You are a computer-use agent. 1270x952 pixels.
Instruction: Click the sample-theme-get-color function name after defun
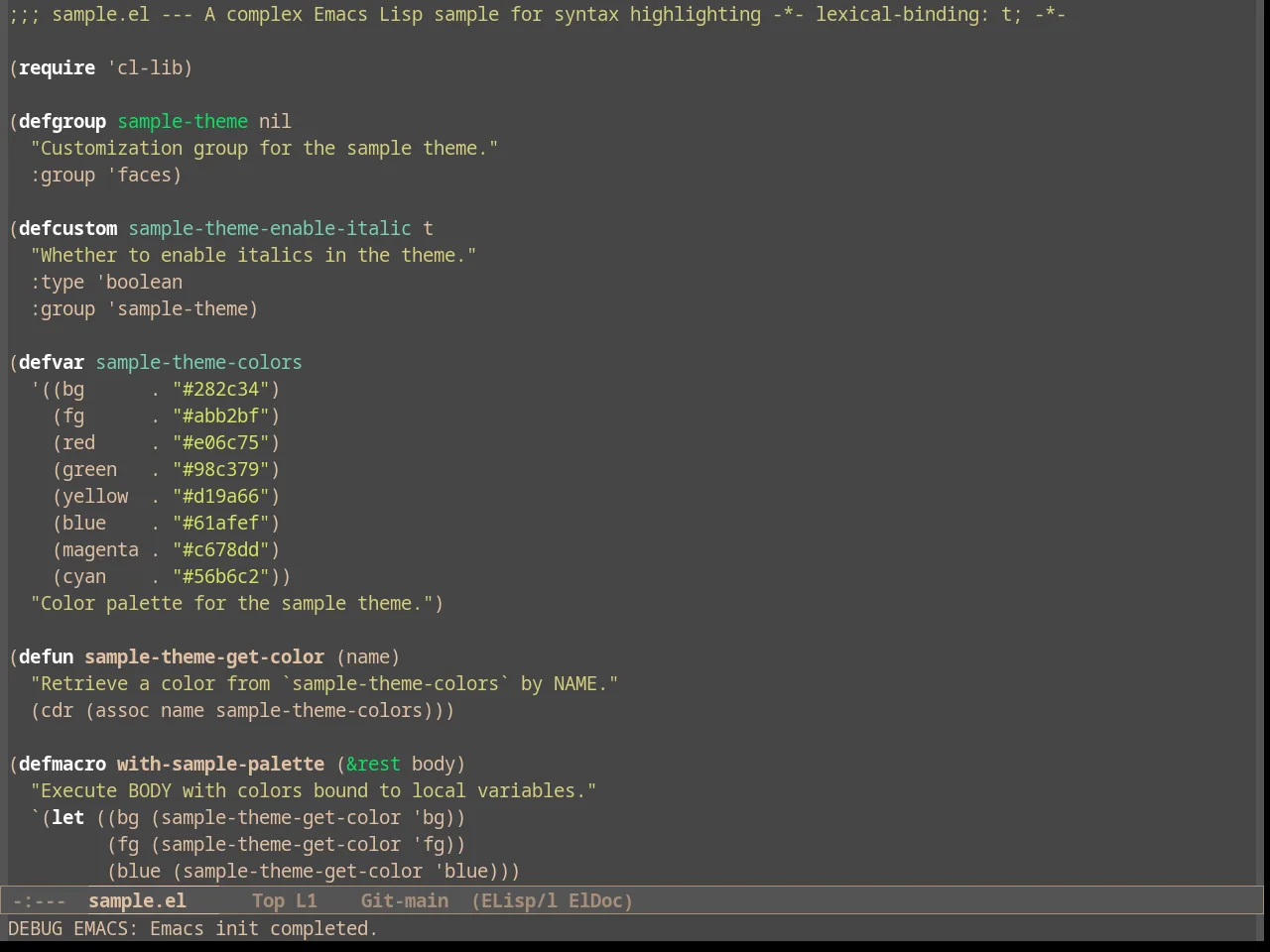[204, 656]
